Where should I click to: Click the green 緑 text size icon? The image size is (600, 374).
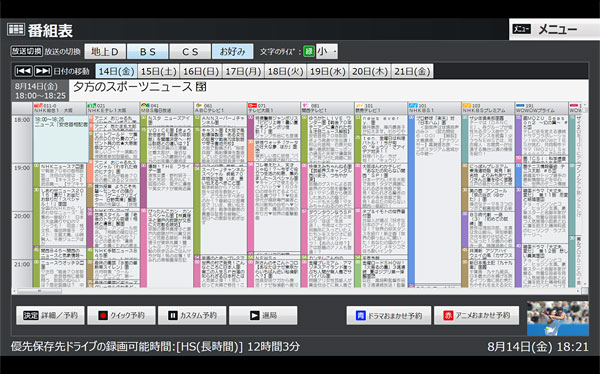309,51
